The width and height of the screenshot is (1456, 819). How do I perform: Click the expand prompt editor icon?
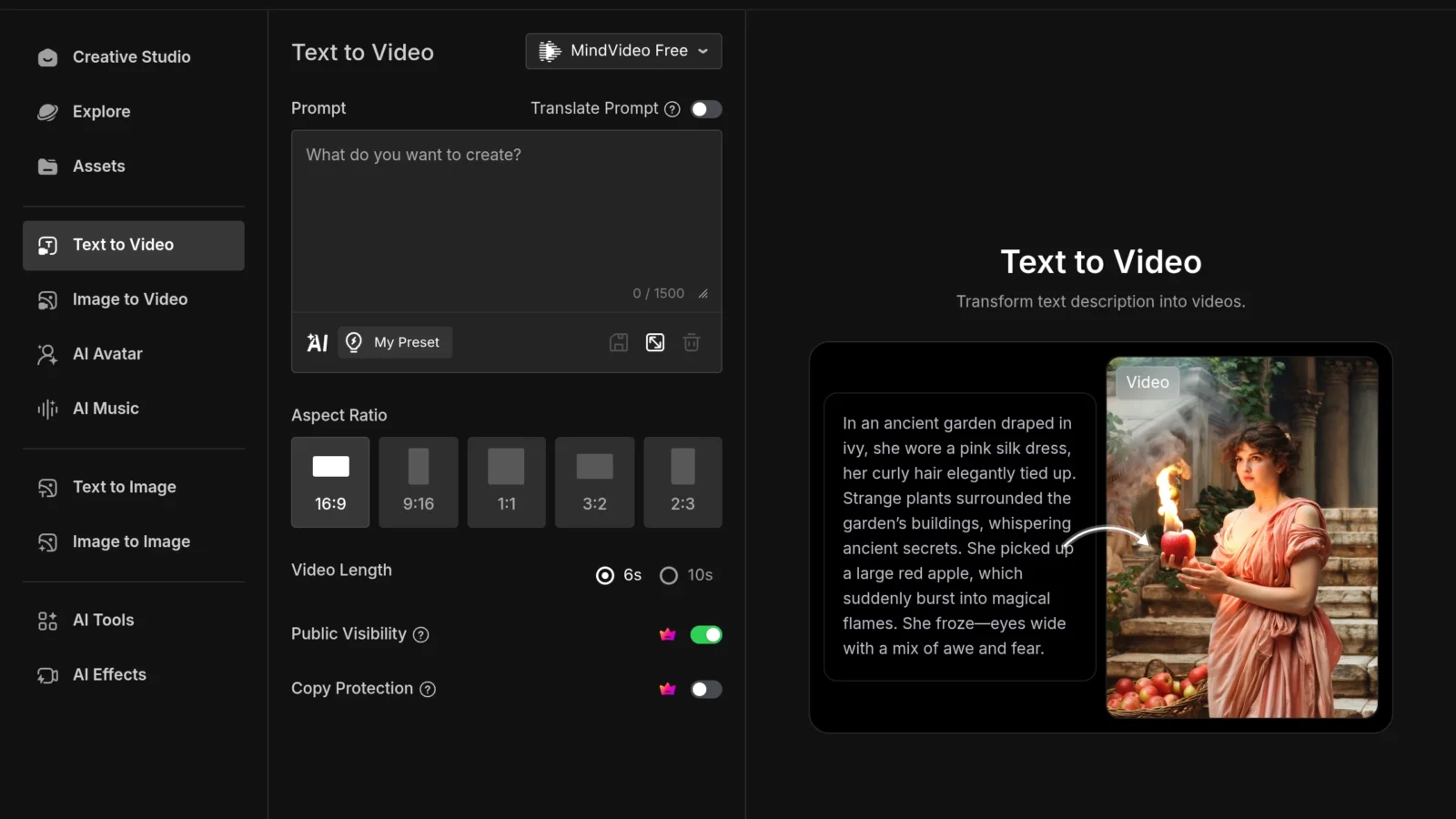pyautogui.click(x=655, y=342)
